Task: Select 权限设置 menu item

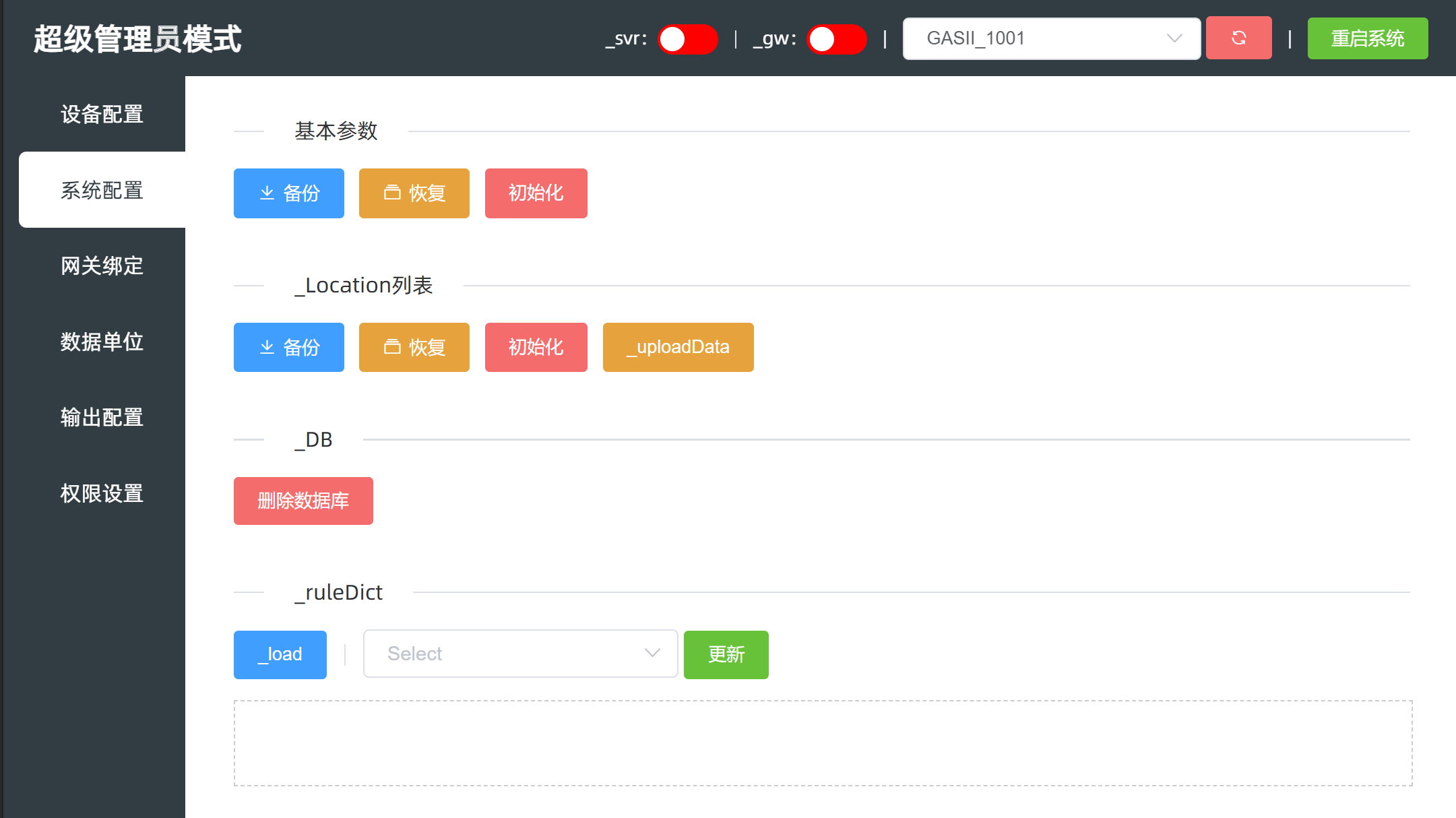Action: click(102, 493)
